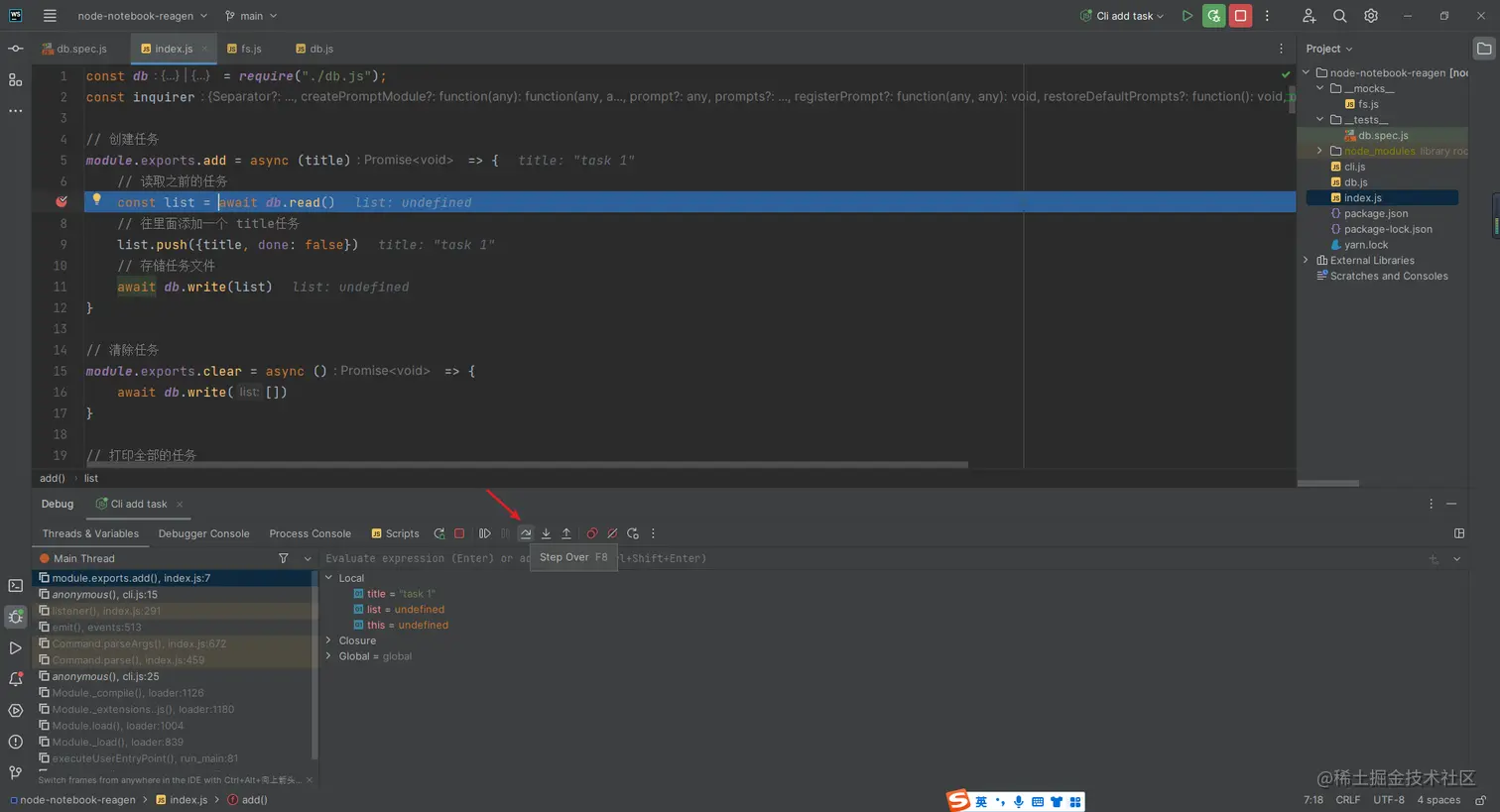Open View Breakpoints dialog

pyautogui.click(x=592, y=533)
